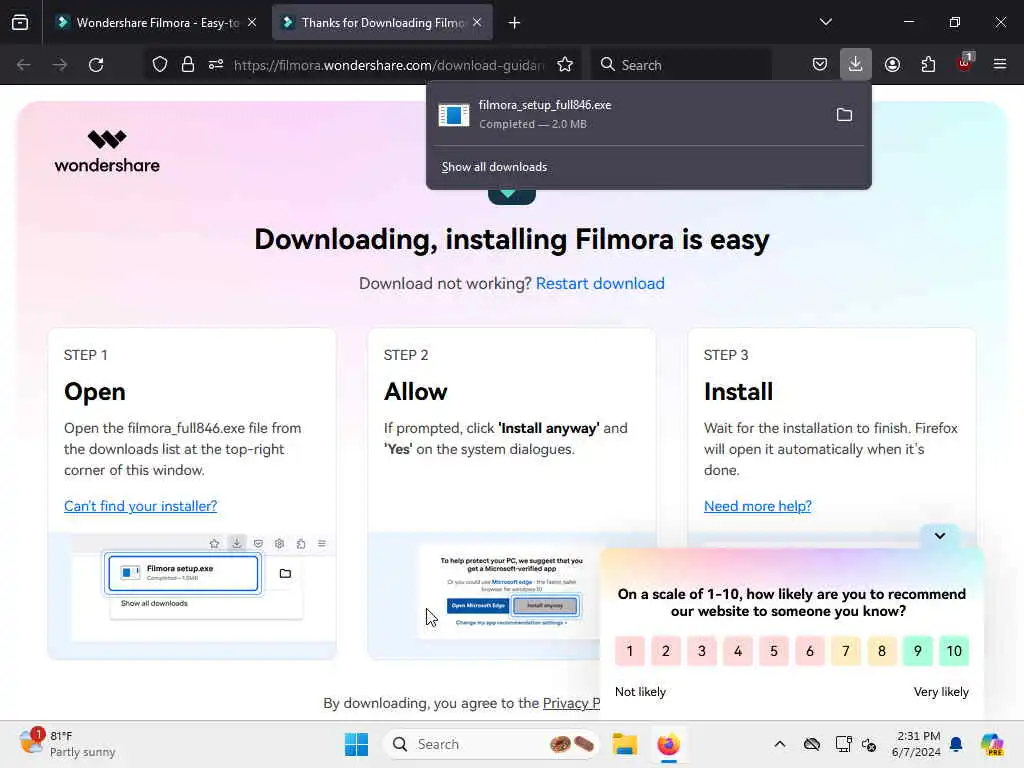Save page to Pocket
The height and width of the screenshot is (768, 1024).
click(x=820, y=65)
